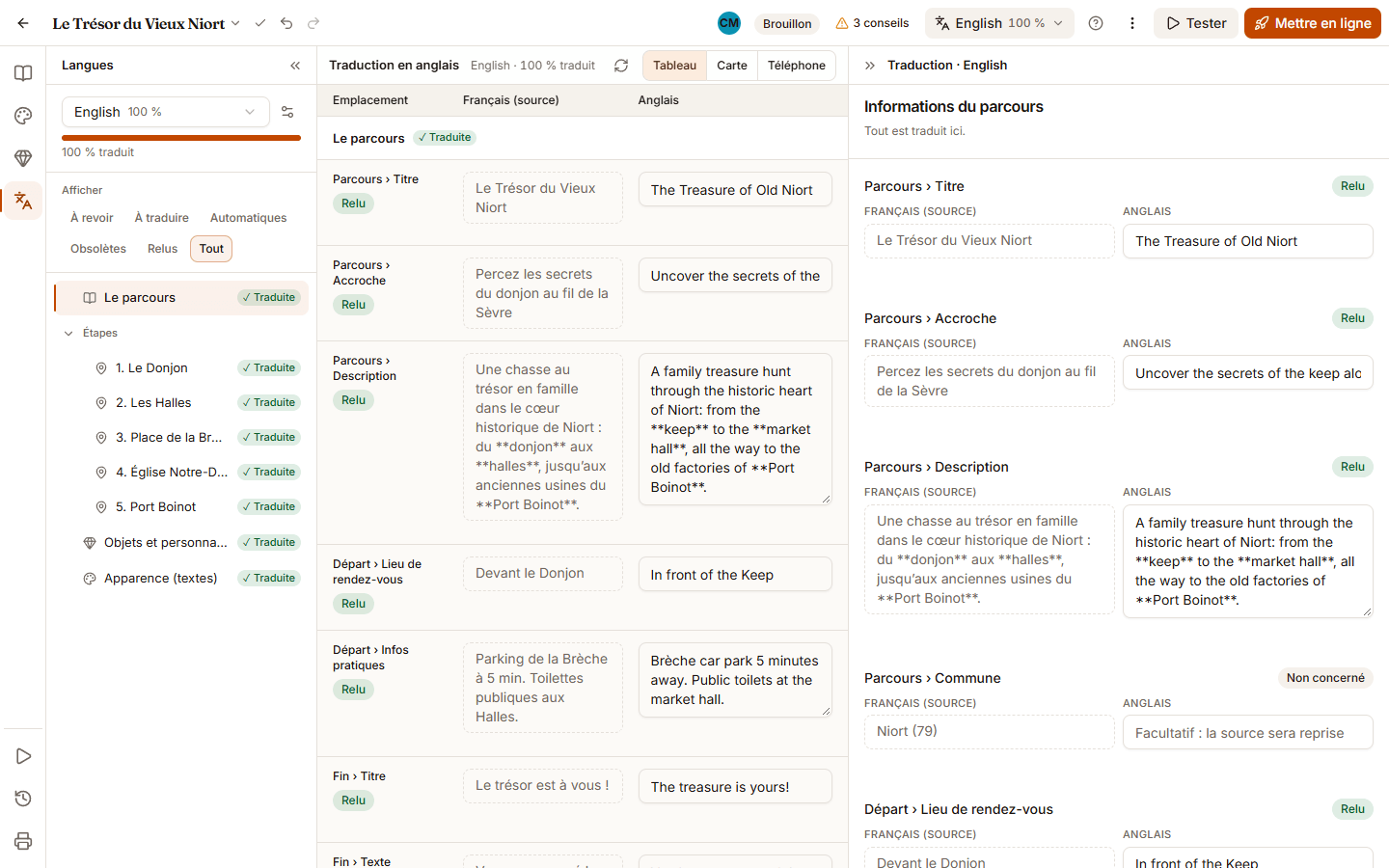
Task: Select the translation icon in left sidebar
Action: coord(23,201)
